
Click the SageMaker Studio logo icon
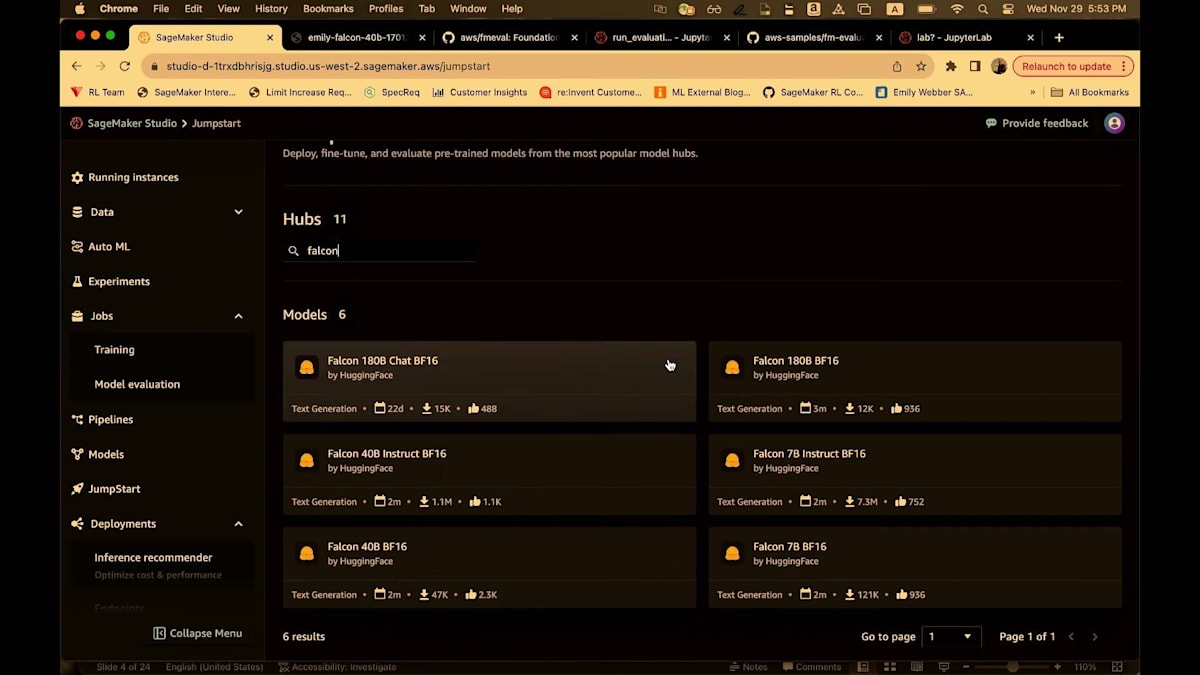tap(76, 123)
